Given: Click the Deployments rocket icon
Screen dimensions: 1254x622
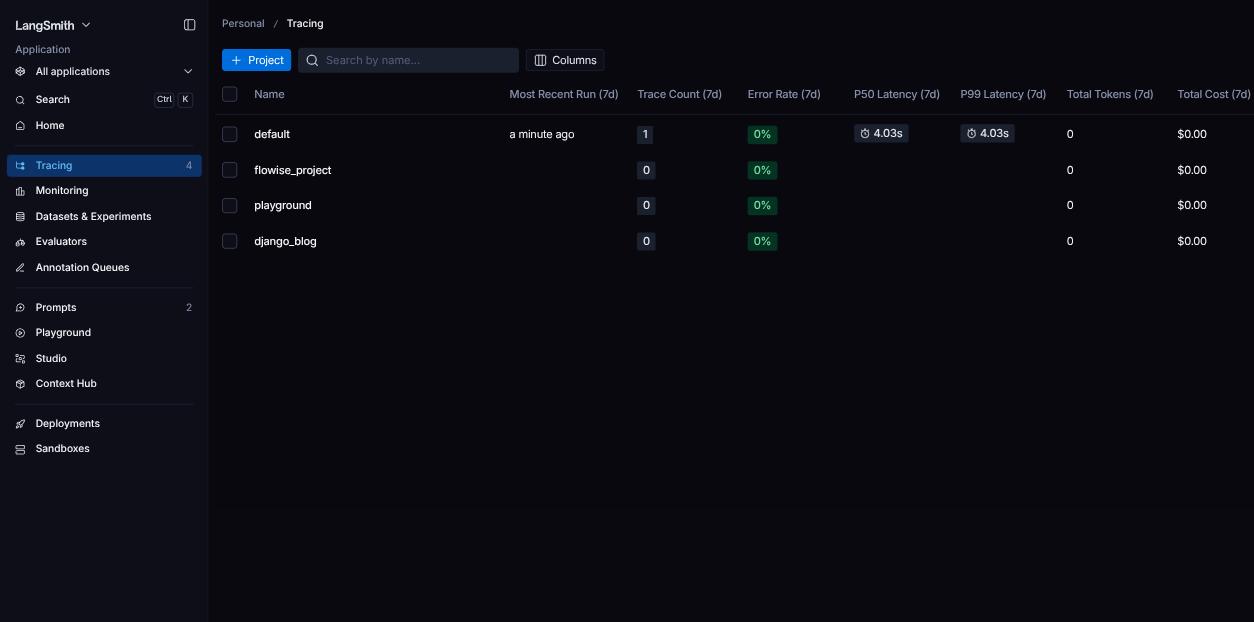Looking at the screenshot, I should [20, 424].
